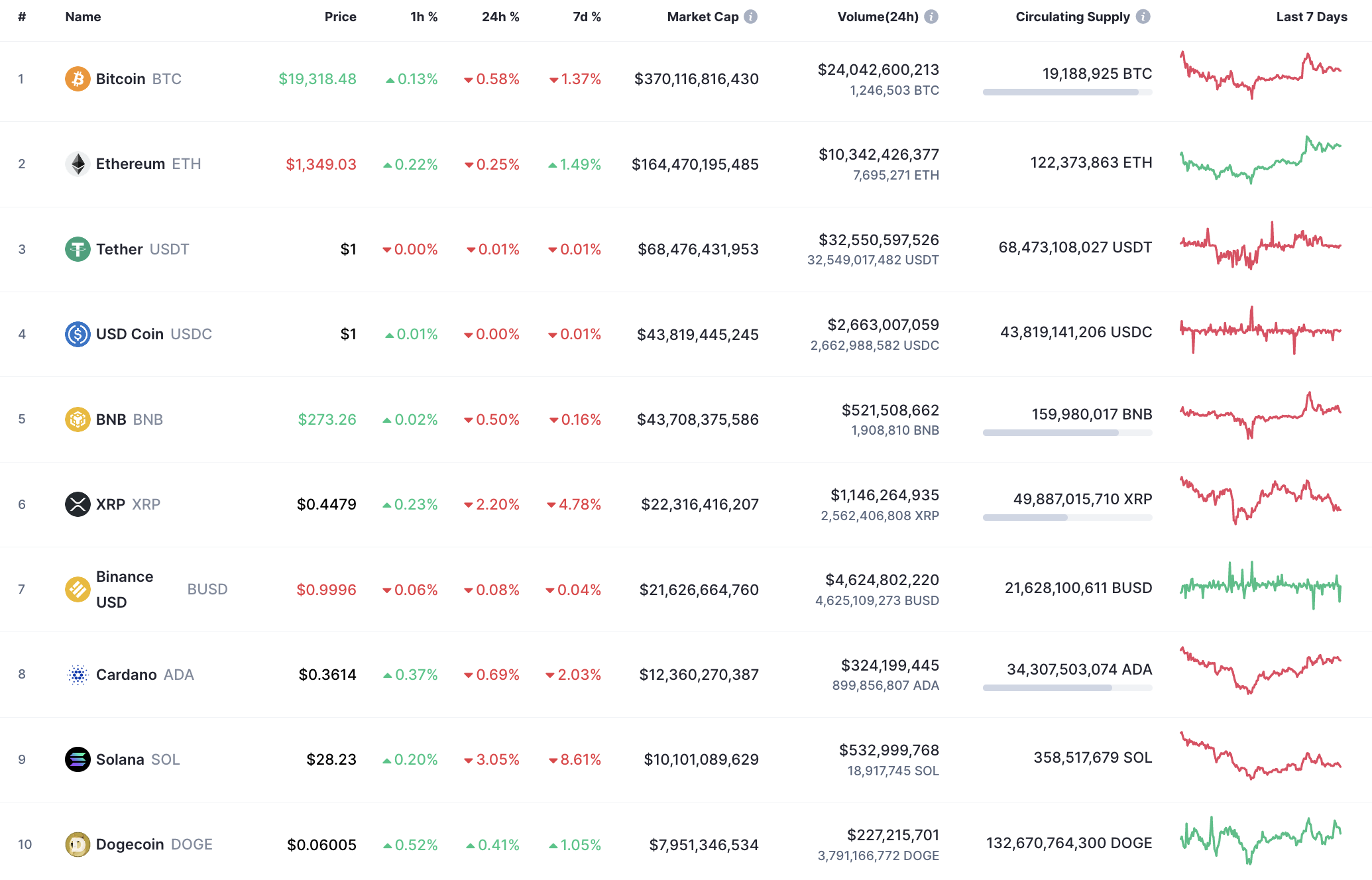Screen dimensions: 1372x880
Task: Click the Dogecoin DOGE coin logo
Action: pyautogui.click(x=78, y=844)
